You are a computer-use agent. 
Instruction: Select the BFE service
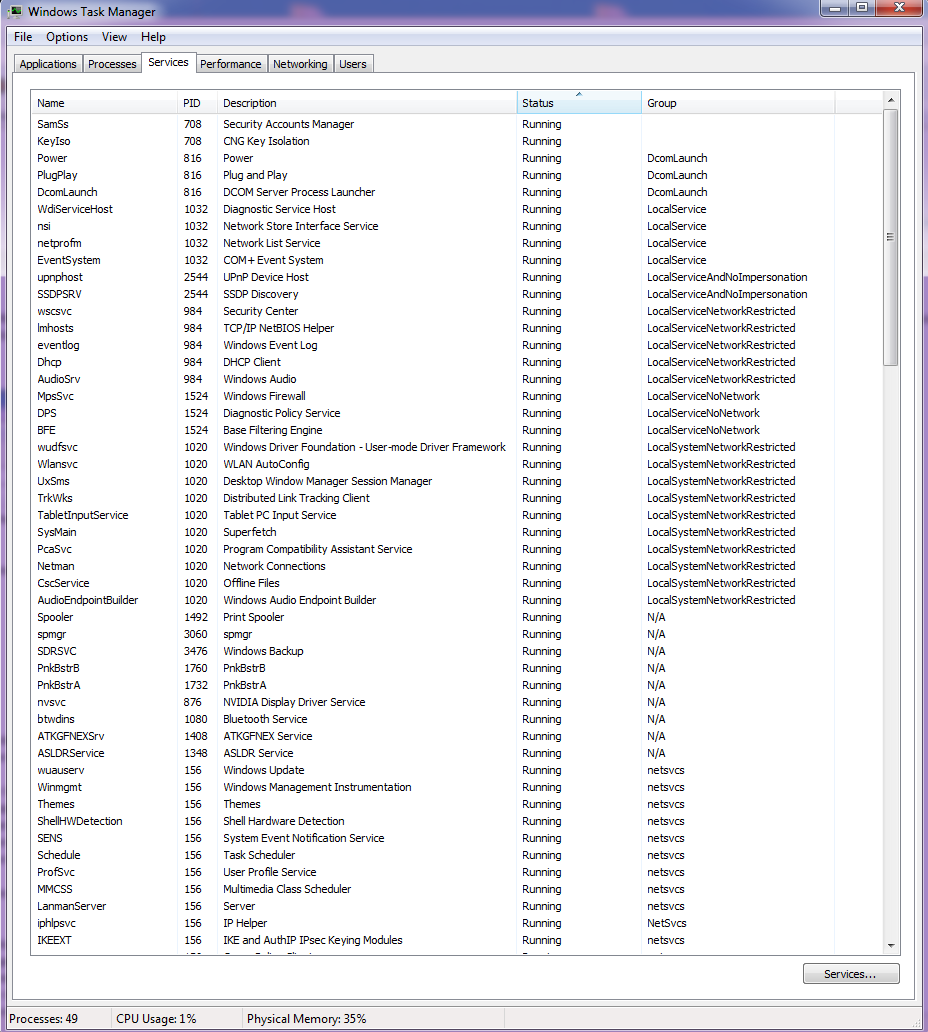pyautogui.click(x=456, y=430)
